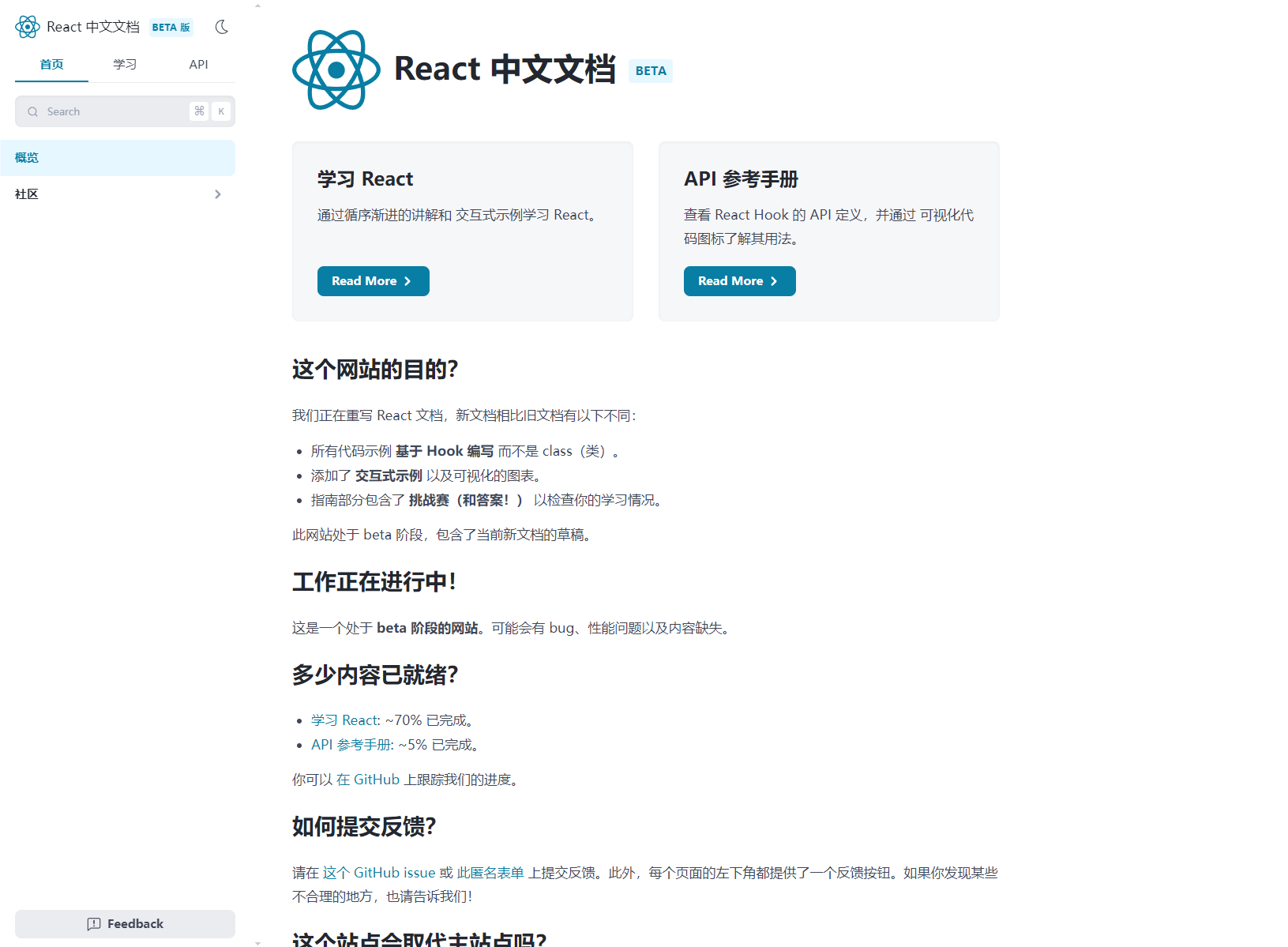Open the API tab in the sidebar
1288x947 pixels.
pos(198,65)
